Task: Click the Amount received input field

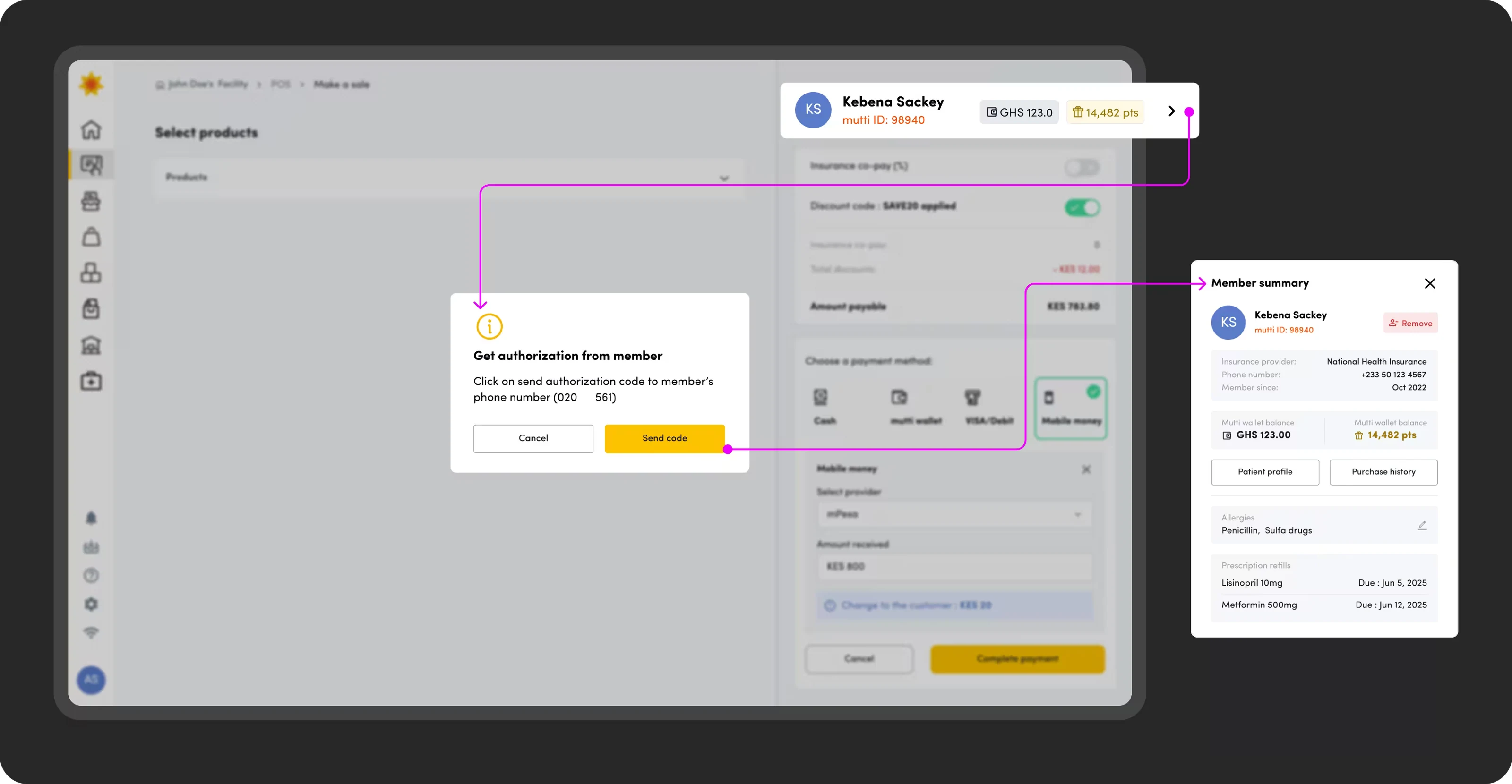Action: tap(954, 566)
